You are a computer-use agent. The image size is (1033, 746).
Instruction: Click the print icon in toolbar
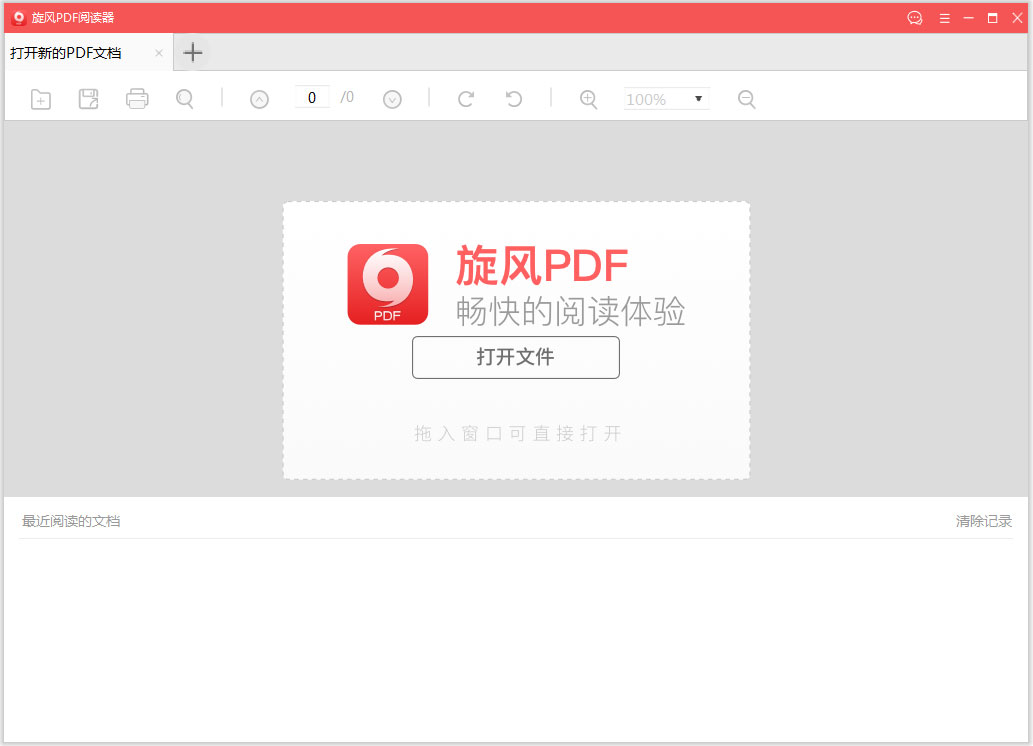pyautogui.click(x=137, y=99)
